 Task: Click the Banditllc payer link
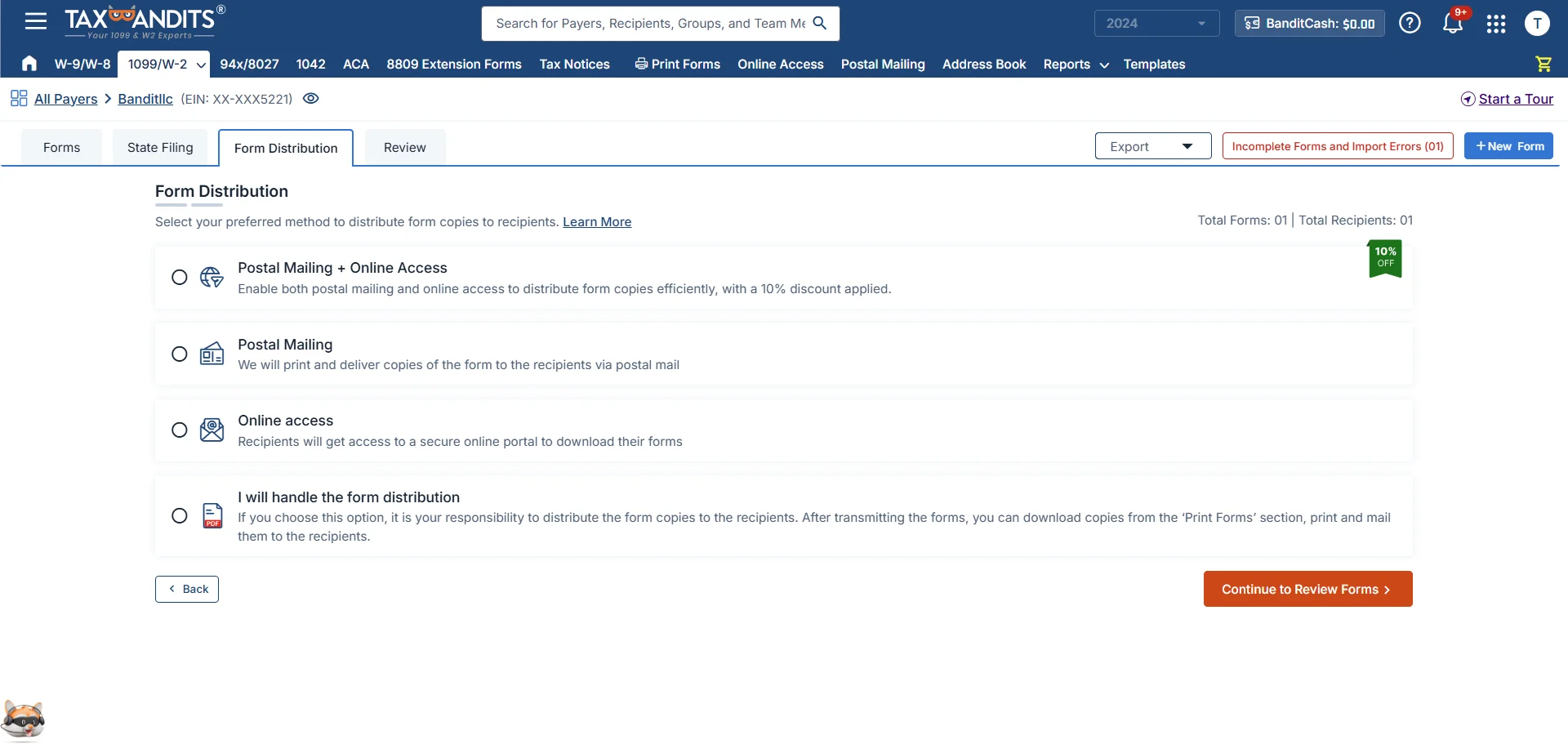[x=145, y=99]
